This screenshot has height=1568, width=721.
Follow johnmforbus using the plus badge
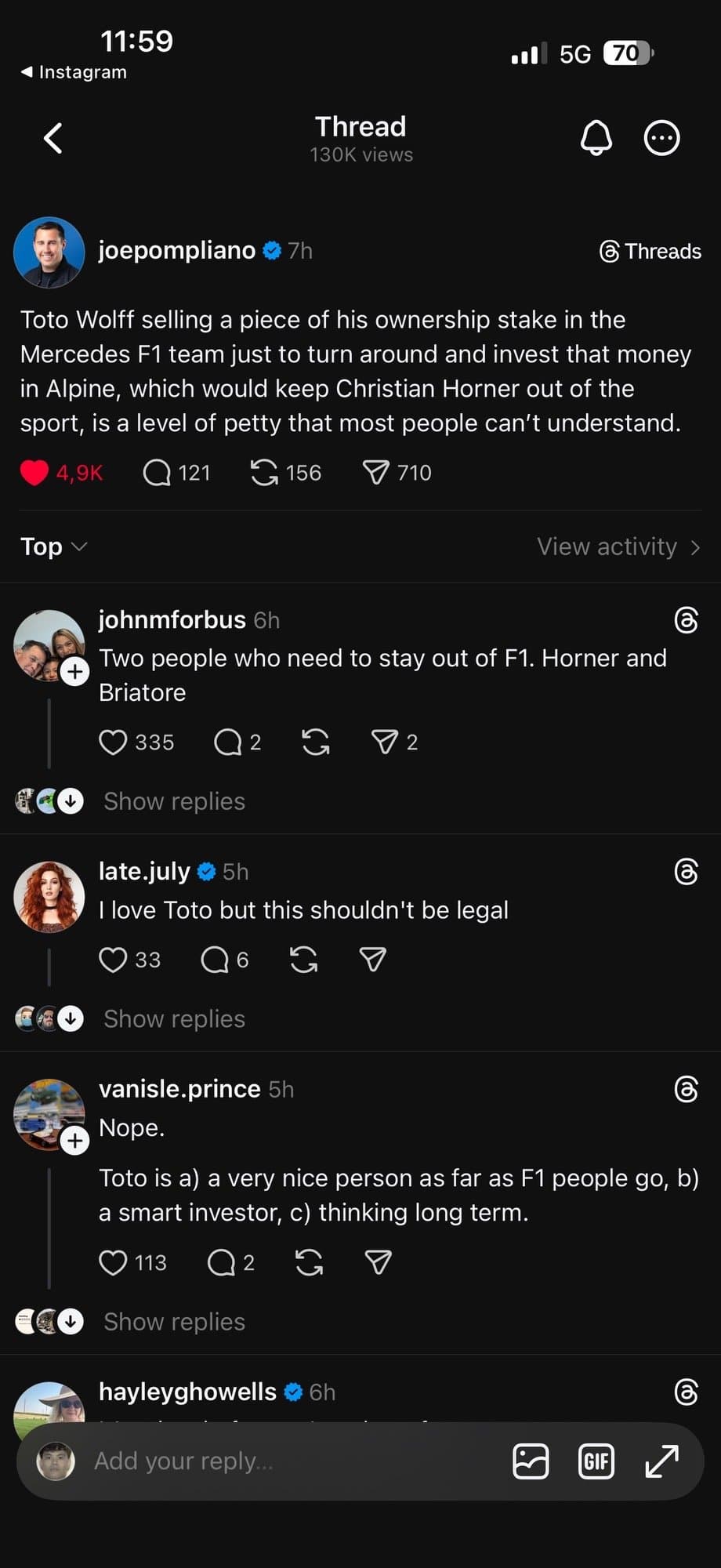coord(74,671)
